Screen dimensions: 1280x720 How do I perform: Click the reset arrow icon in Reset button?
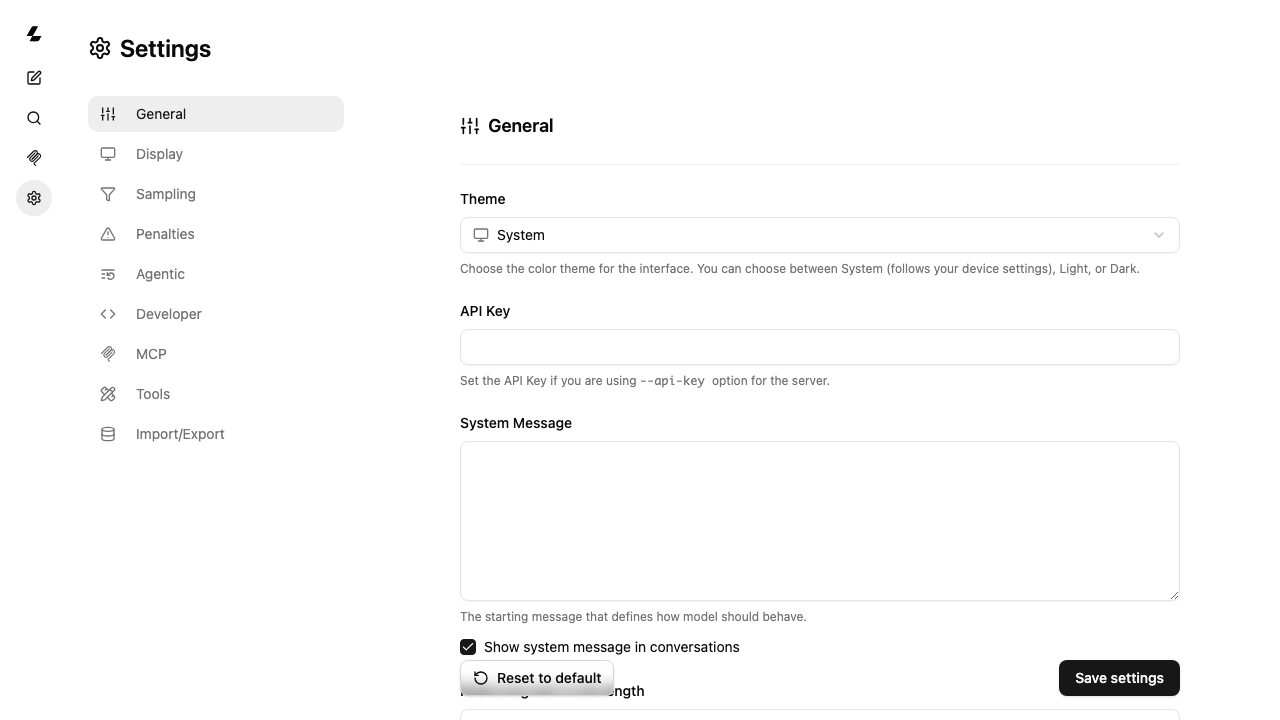click(x=481, y=678)
